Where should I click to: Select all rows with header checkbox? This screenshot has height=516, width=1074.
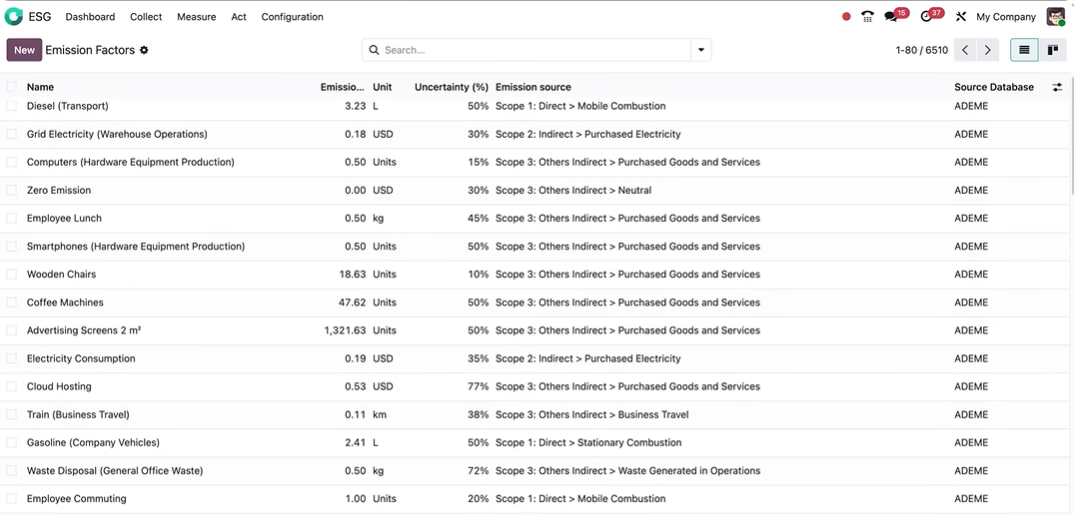pos(12,87)
